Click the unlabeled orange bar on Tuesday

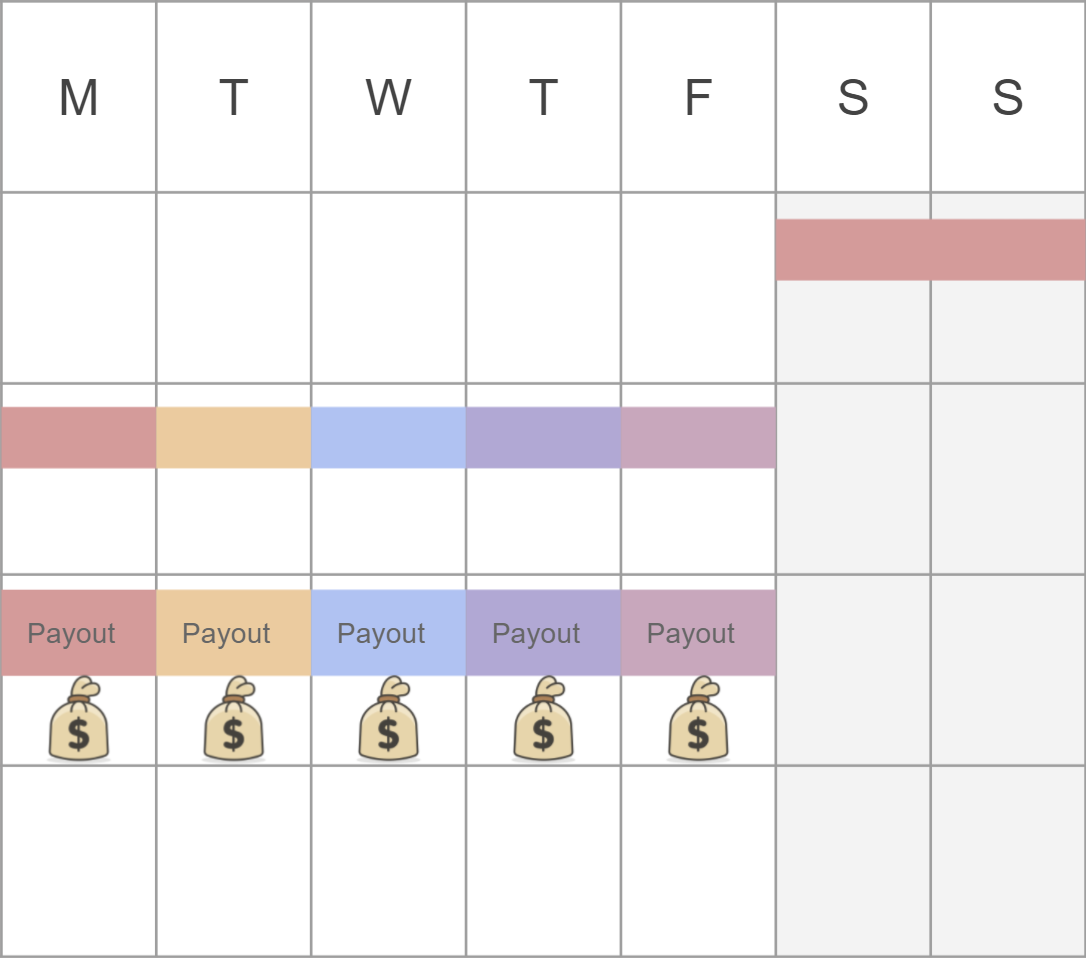pos(234,438)
